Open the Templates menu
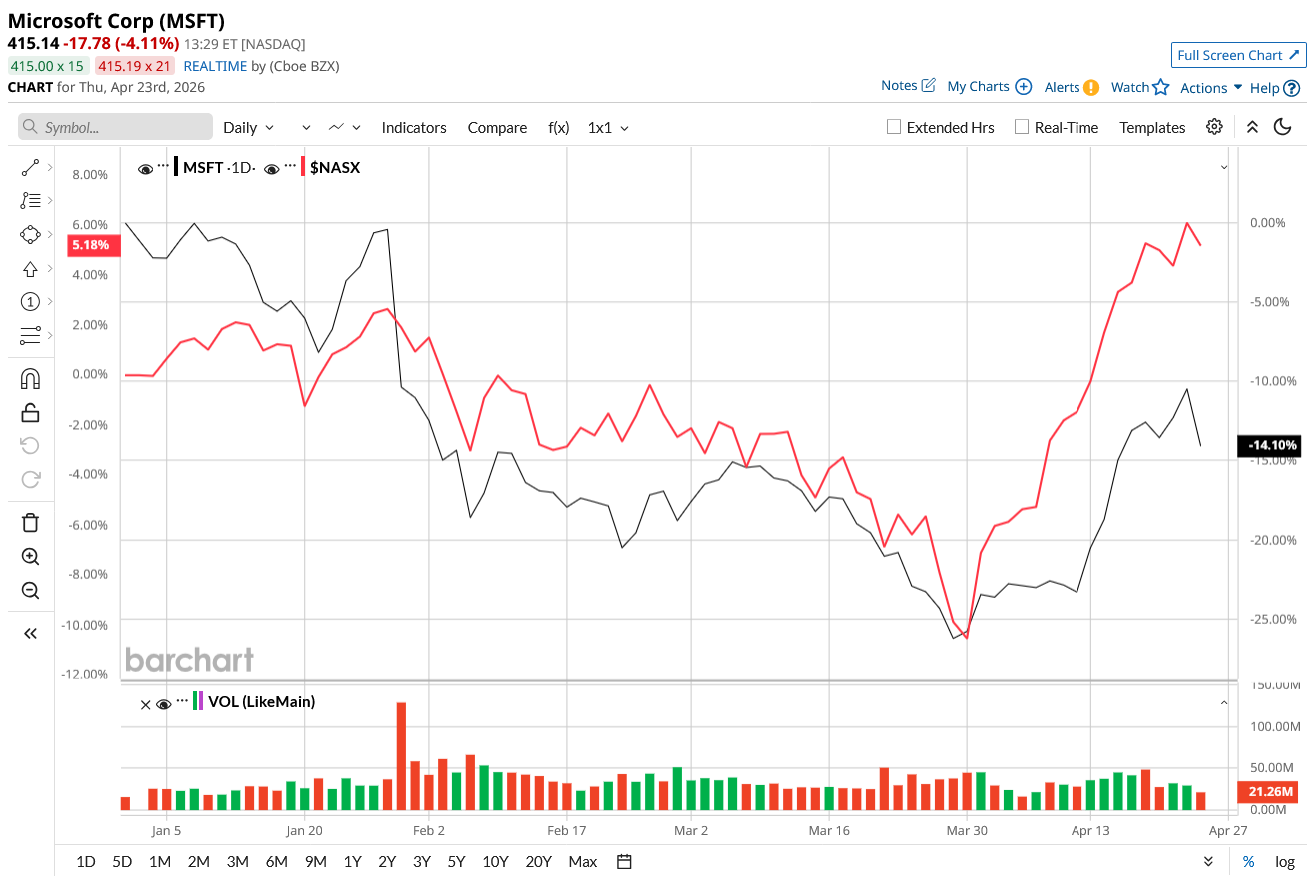This screenshot has height=876, width=1308. coord(1152,127)
